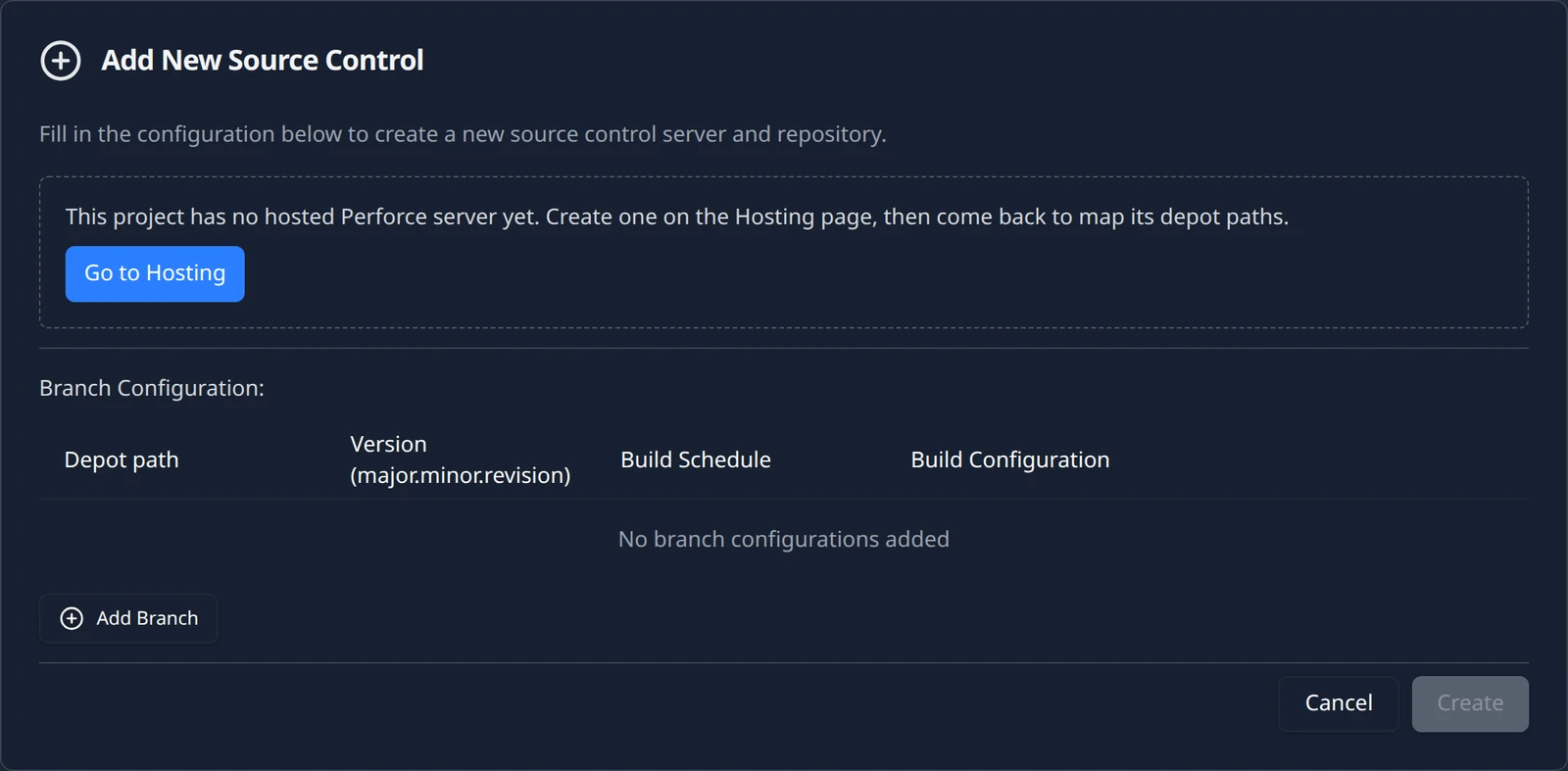Click the 'No branch configurations added' message
Image resolution: width=1568 pixels, height=771 pixels.
784,539
